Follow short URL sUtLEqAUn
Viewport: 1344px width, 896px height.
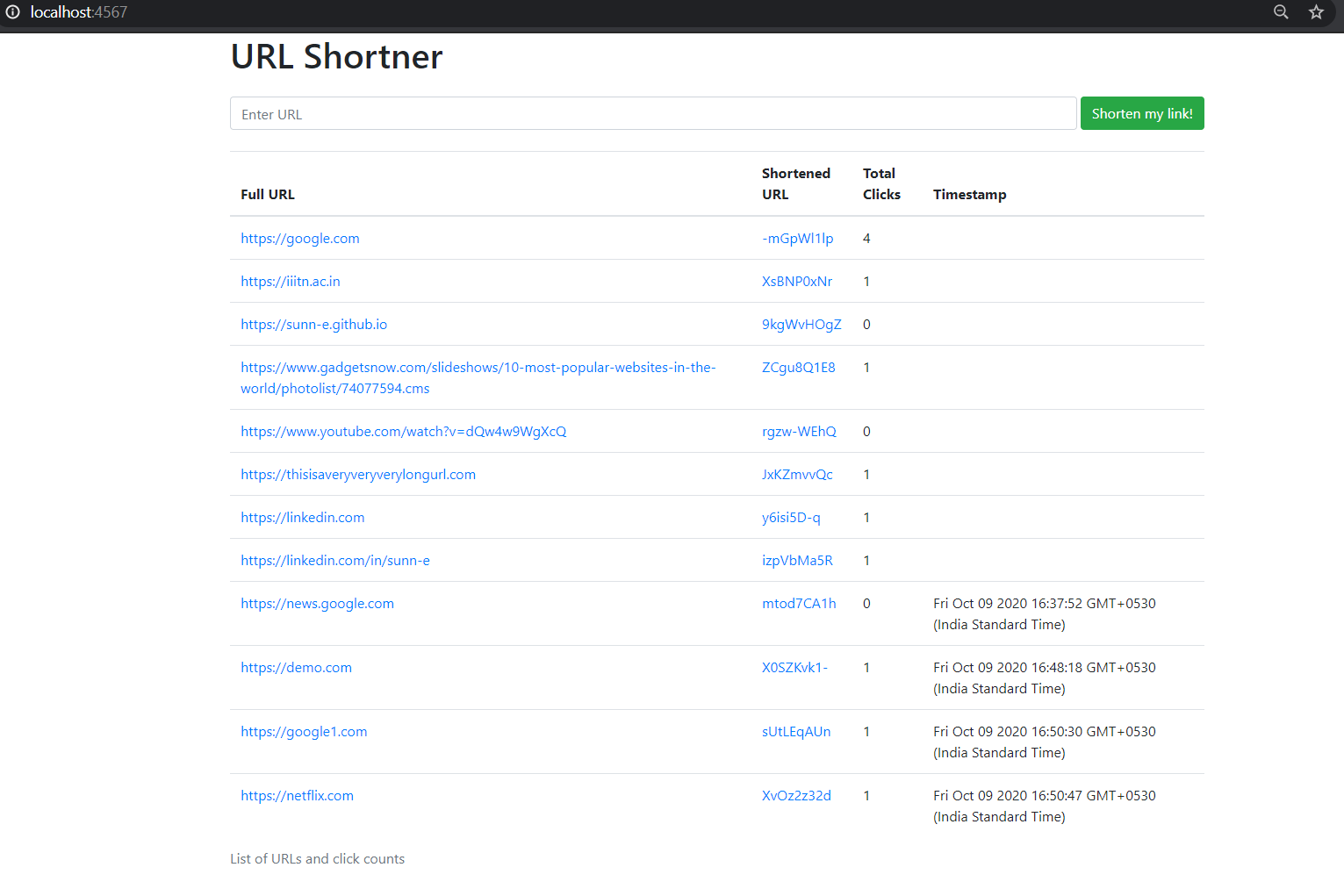point(796,731)
